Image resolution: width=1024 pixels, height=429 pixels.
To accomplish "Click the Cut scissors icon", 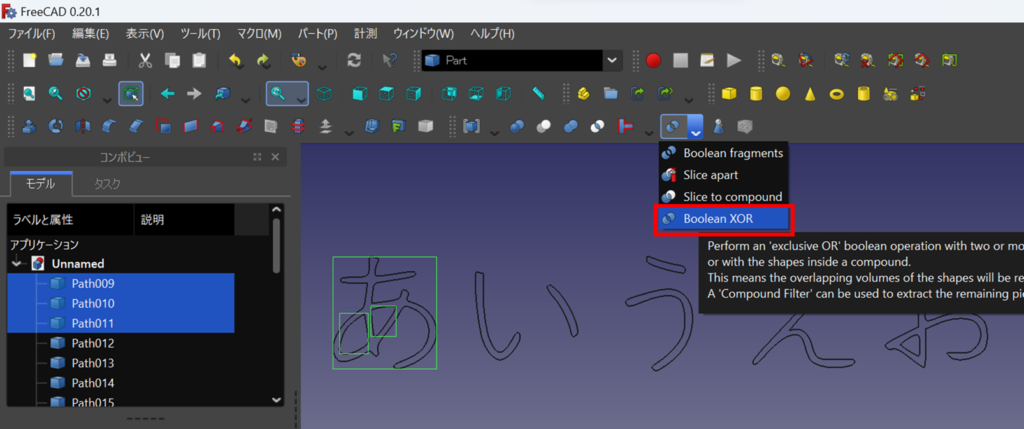I will (145, 61).
